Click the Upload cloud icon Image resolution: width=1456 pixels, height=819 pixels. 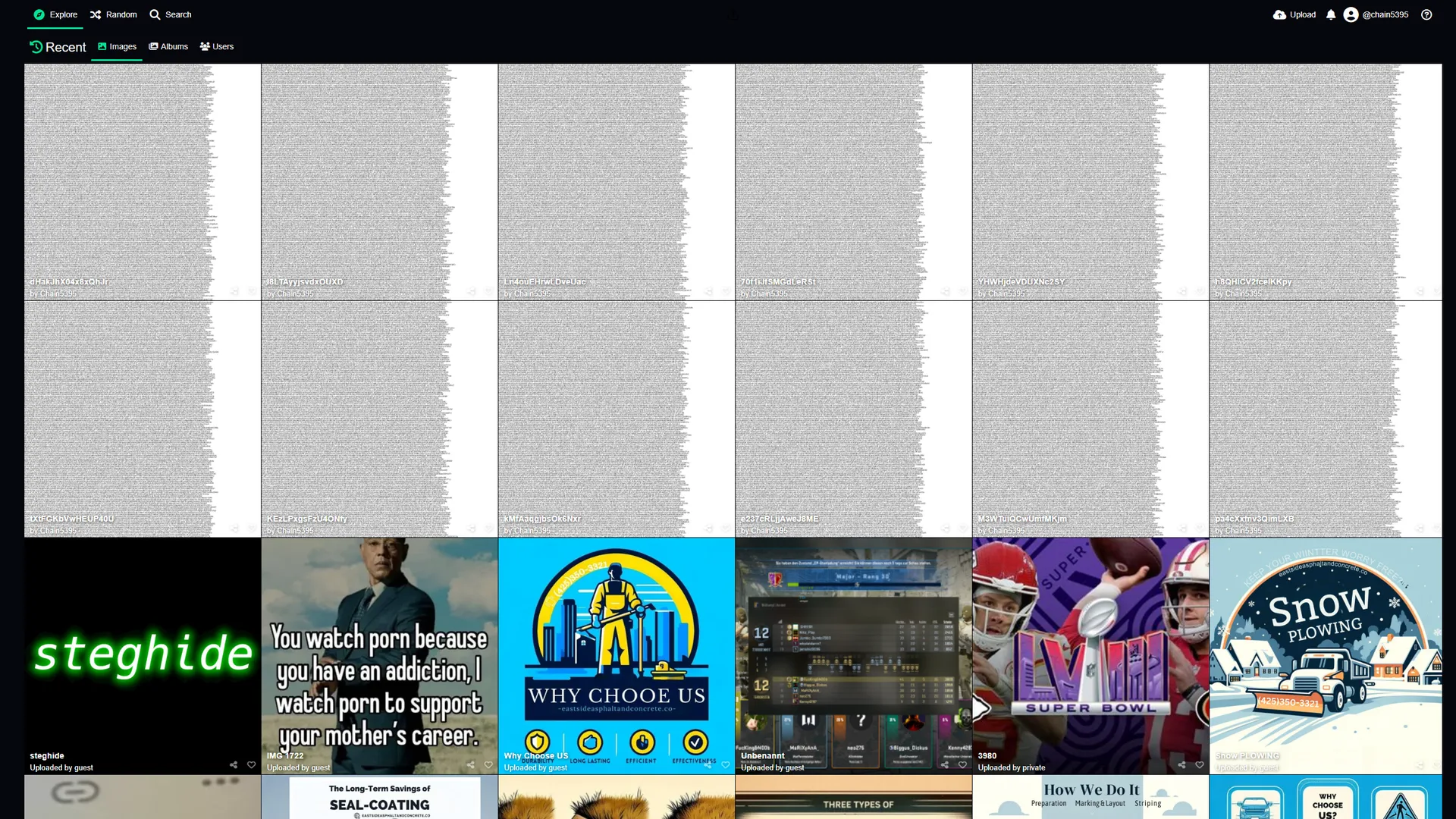1279,14
